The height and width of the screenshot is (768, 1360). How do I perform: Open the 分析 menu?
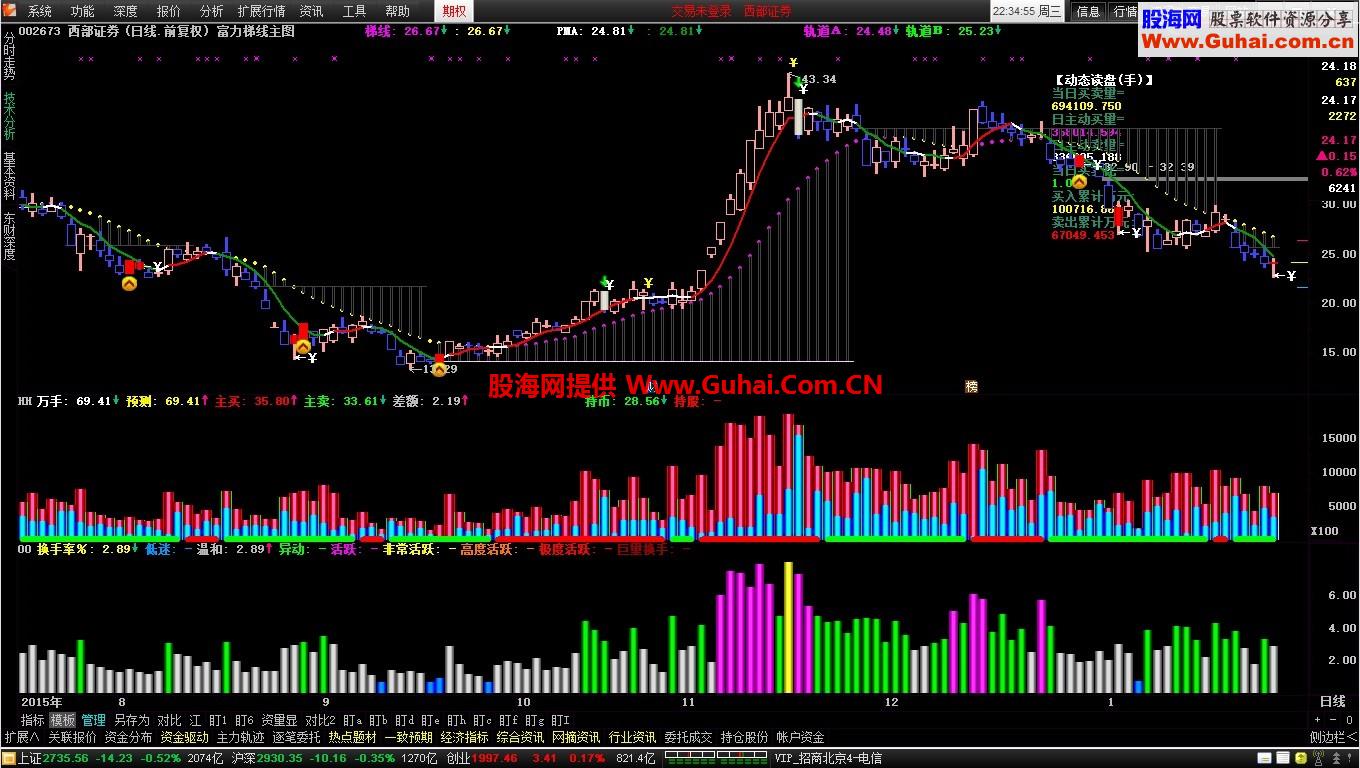pos(212,11)
